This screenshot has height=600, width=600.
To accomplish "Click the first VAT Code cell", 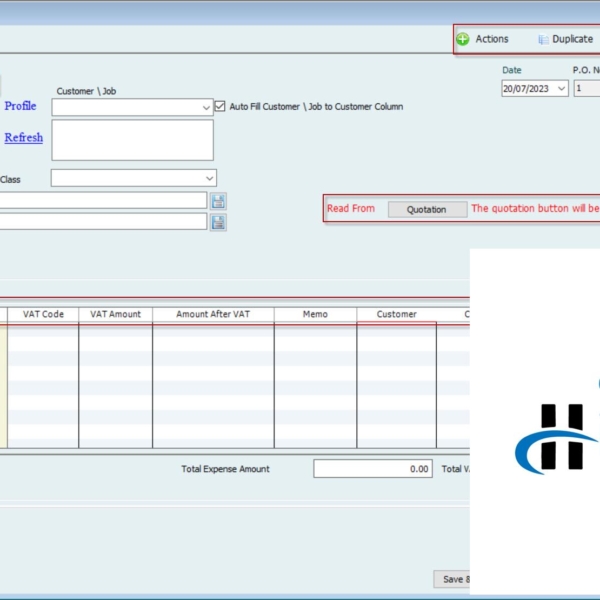I will (x=43, y=331).
